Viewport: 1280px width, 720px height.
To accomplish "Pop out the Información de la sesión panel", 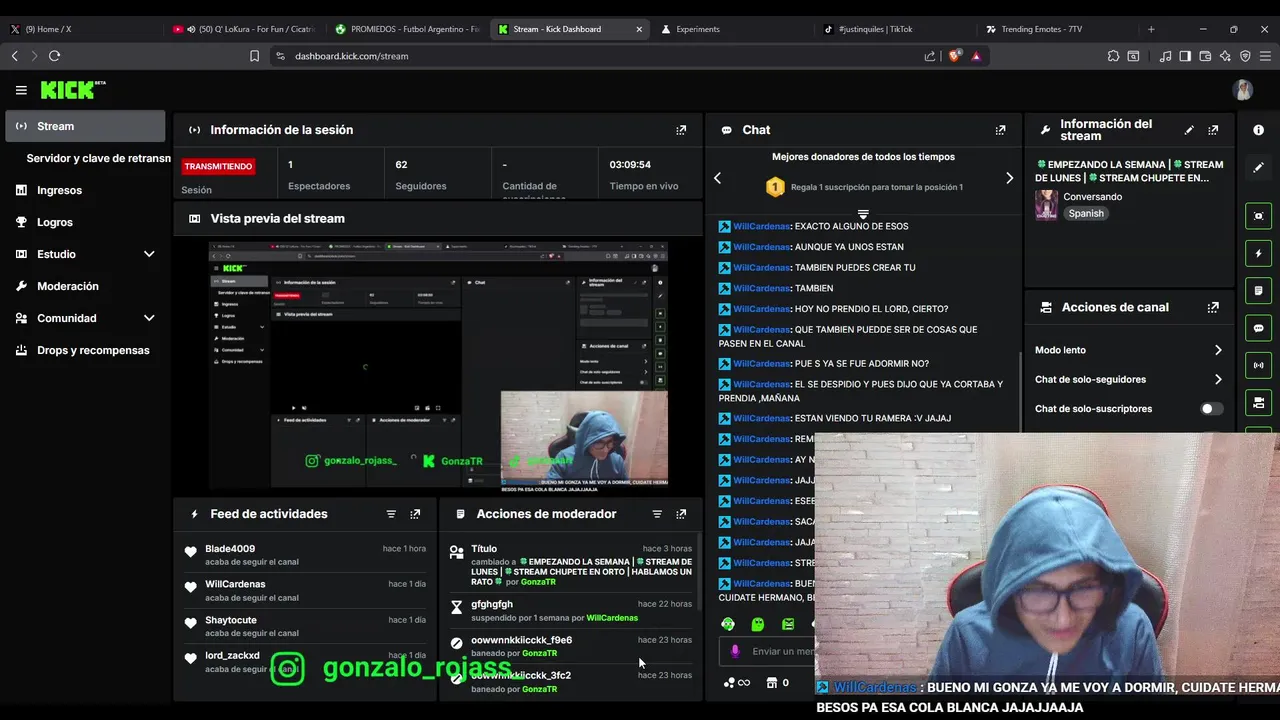I will (x=681, y=130).
